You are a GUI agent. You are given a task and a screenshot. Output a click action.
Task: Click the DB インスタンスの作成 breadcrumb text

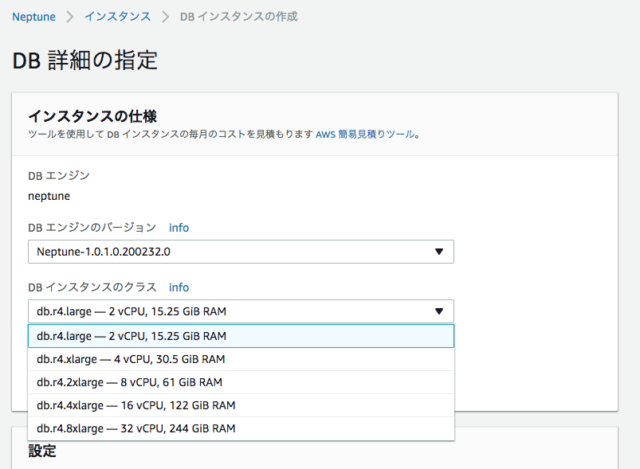tap(239, 17)
